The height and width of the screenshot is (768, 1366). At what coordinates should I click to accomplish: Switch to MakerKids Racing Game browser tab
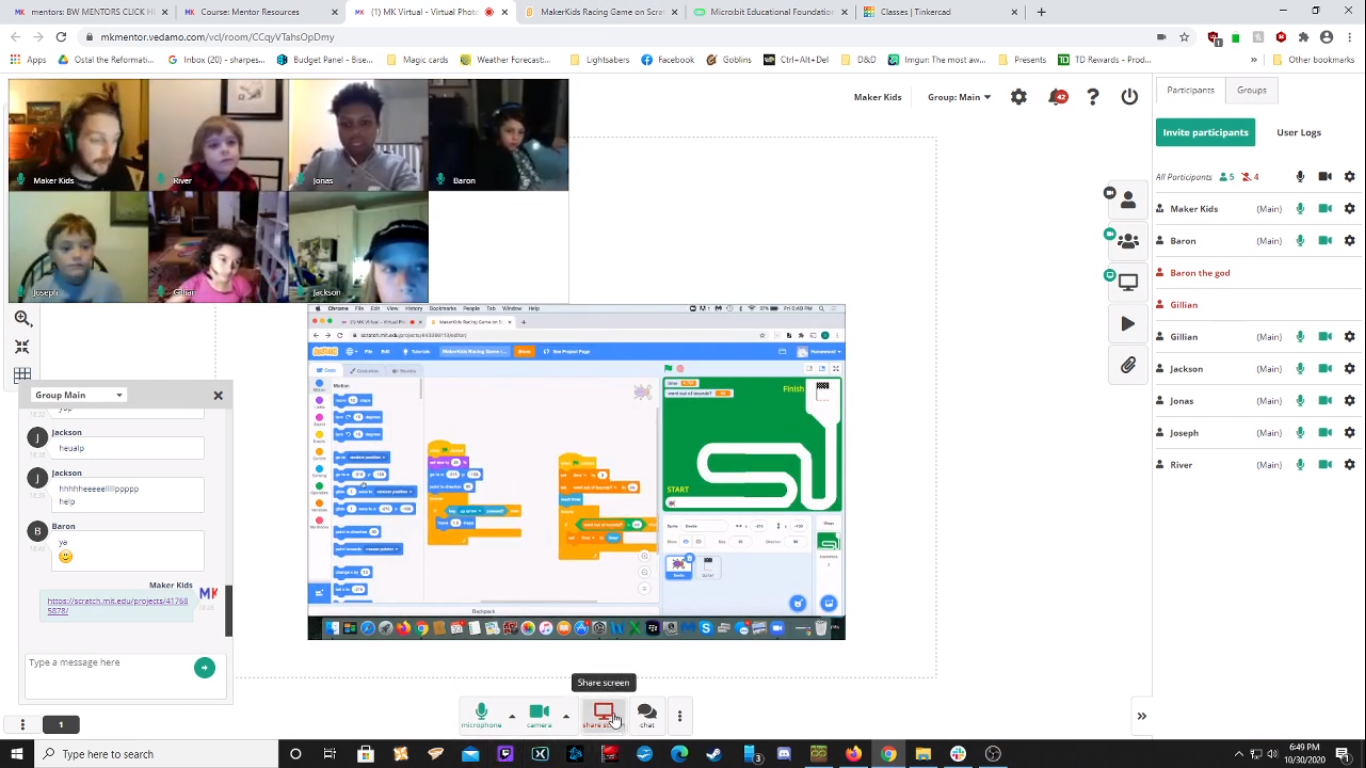pyautogui.click(x=601, y=12)
